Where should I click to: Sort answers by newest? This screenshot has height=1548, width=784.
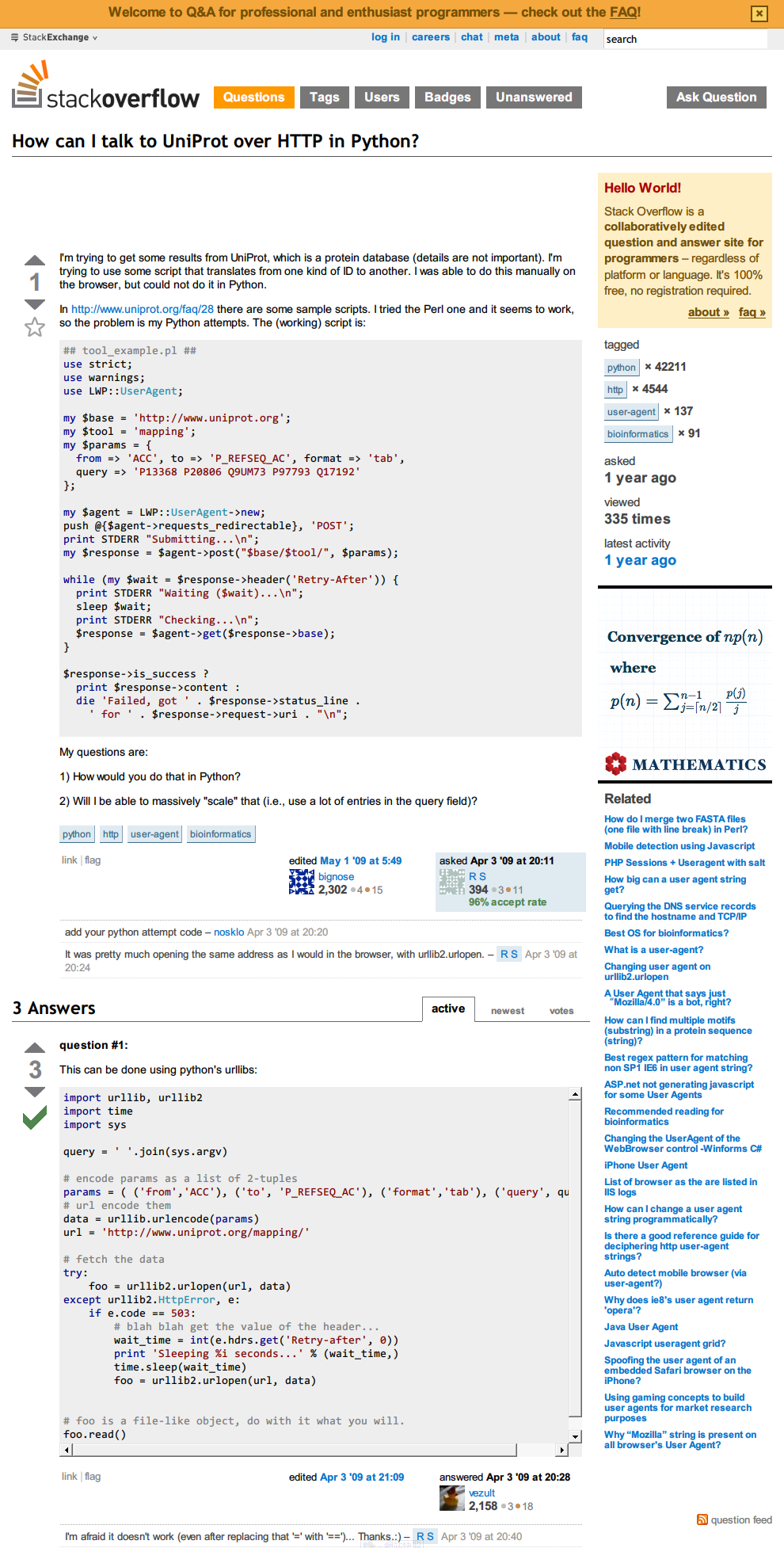pos(508,1011)
